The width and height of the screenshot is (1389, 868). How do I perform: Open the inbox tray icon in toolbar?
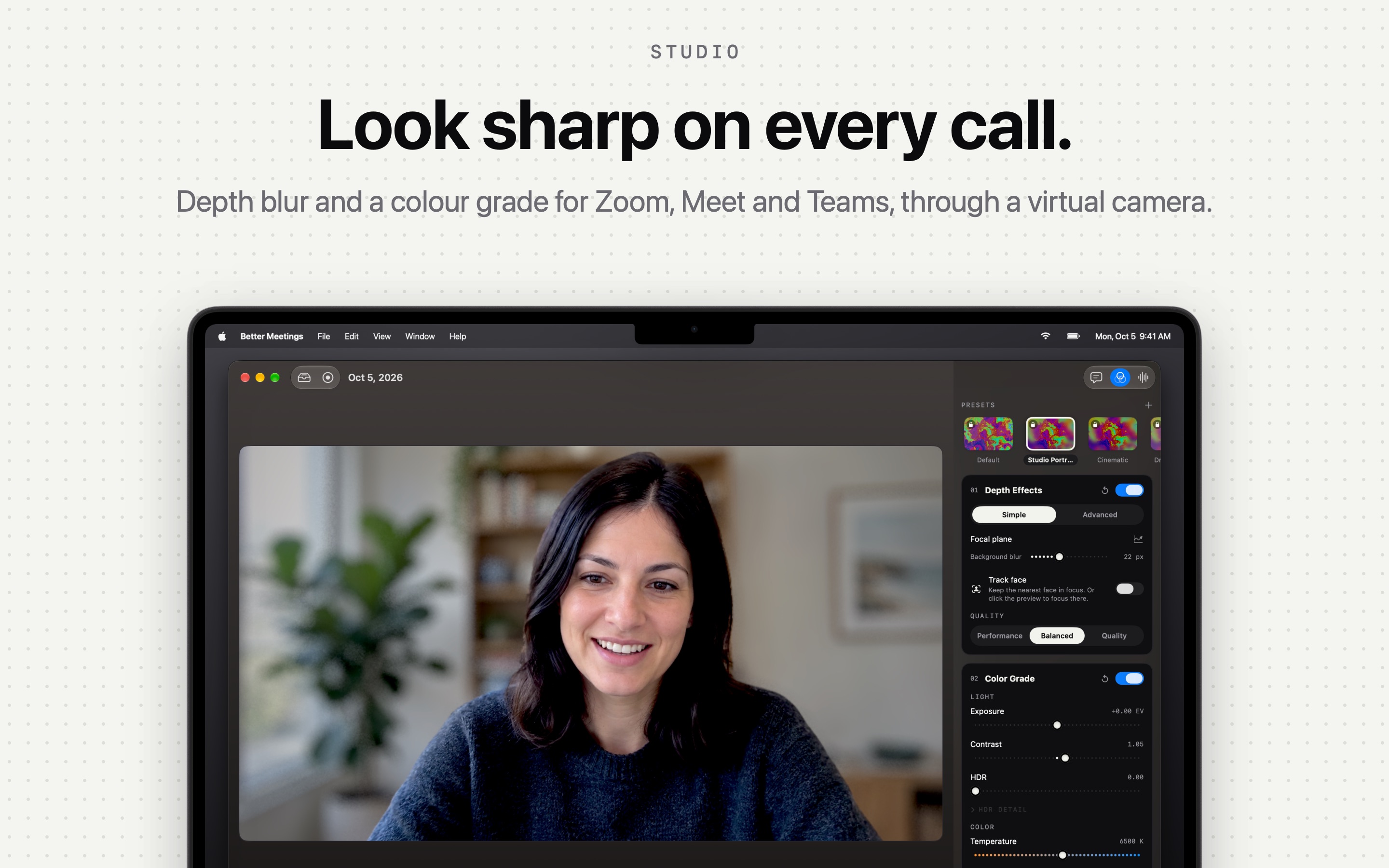pos(304,378)
